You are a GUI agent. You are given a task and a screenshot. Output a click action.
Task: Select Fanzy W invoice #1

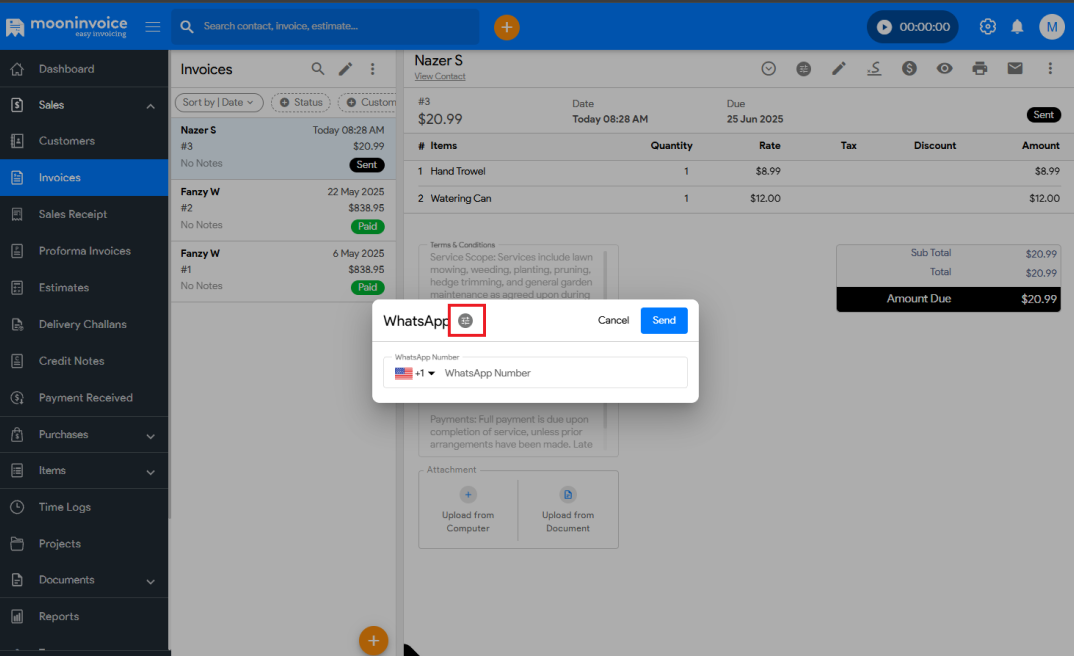[x=283, y=271]
